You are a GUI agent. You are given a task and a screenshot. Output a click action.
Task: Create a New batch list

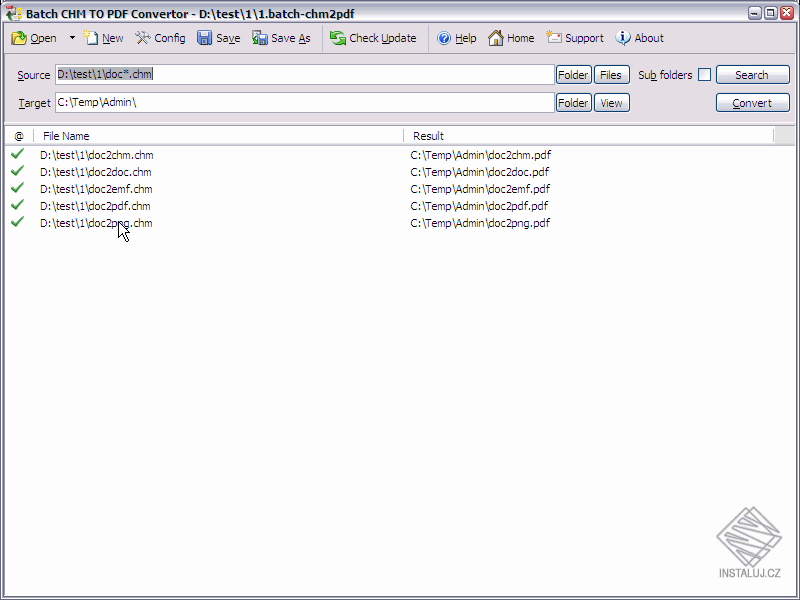click(x=103, y=38)
